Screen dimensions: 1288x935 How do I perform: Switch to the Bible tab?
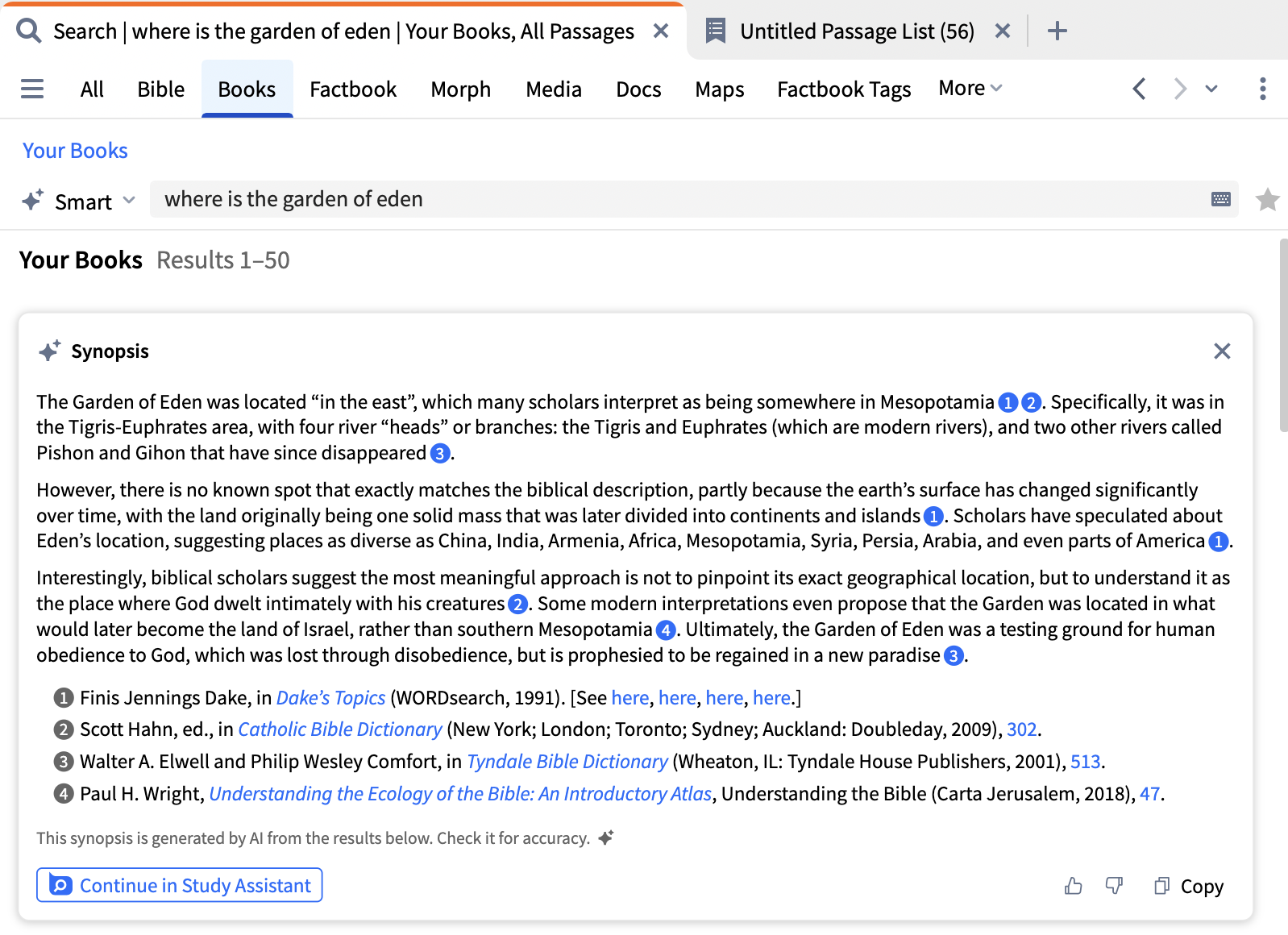pyautogui.click(x=161, y=89)
